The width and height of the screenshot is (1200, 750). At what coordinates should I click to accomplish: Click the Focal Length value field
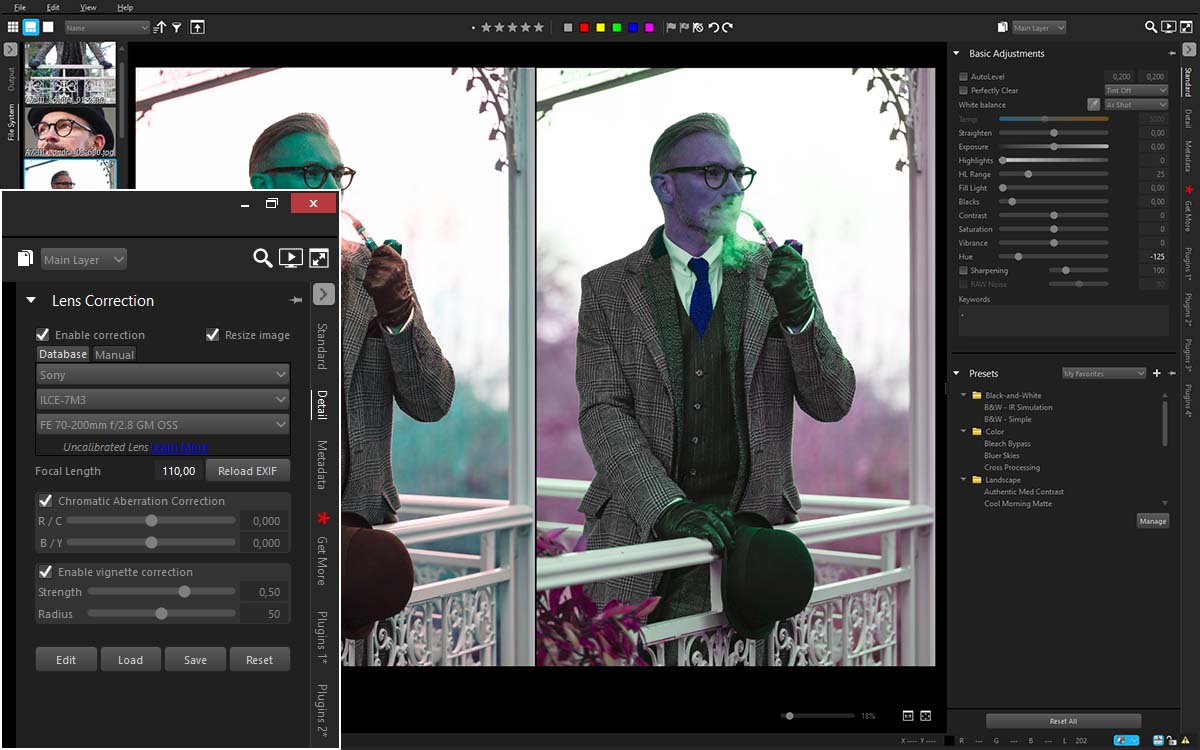coord(178,471)
